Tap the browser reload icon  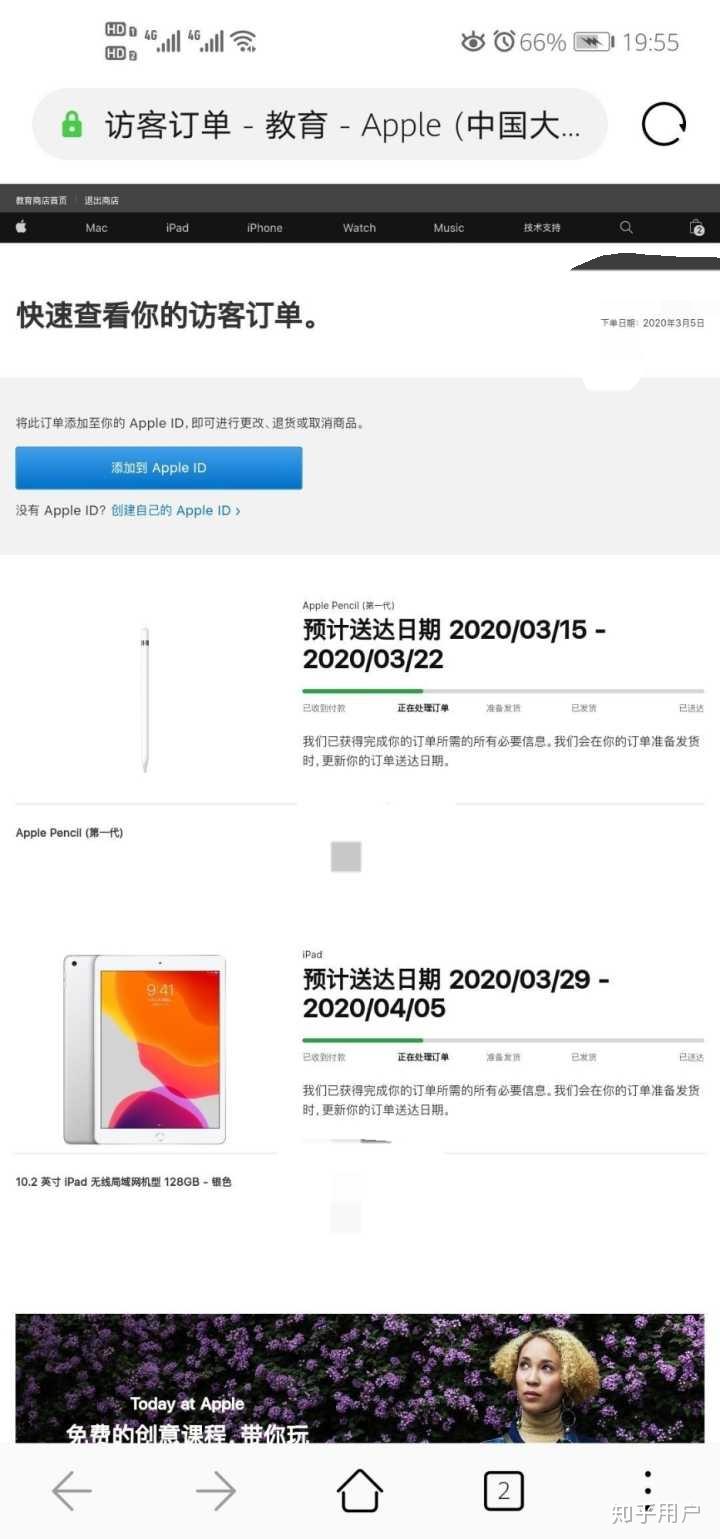pos(664,125)
